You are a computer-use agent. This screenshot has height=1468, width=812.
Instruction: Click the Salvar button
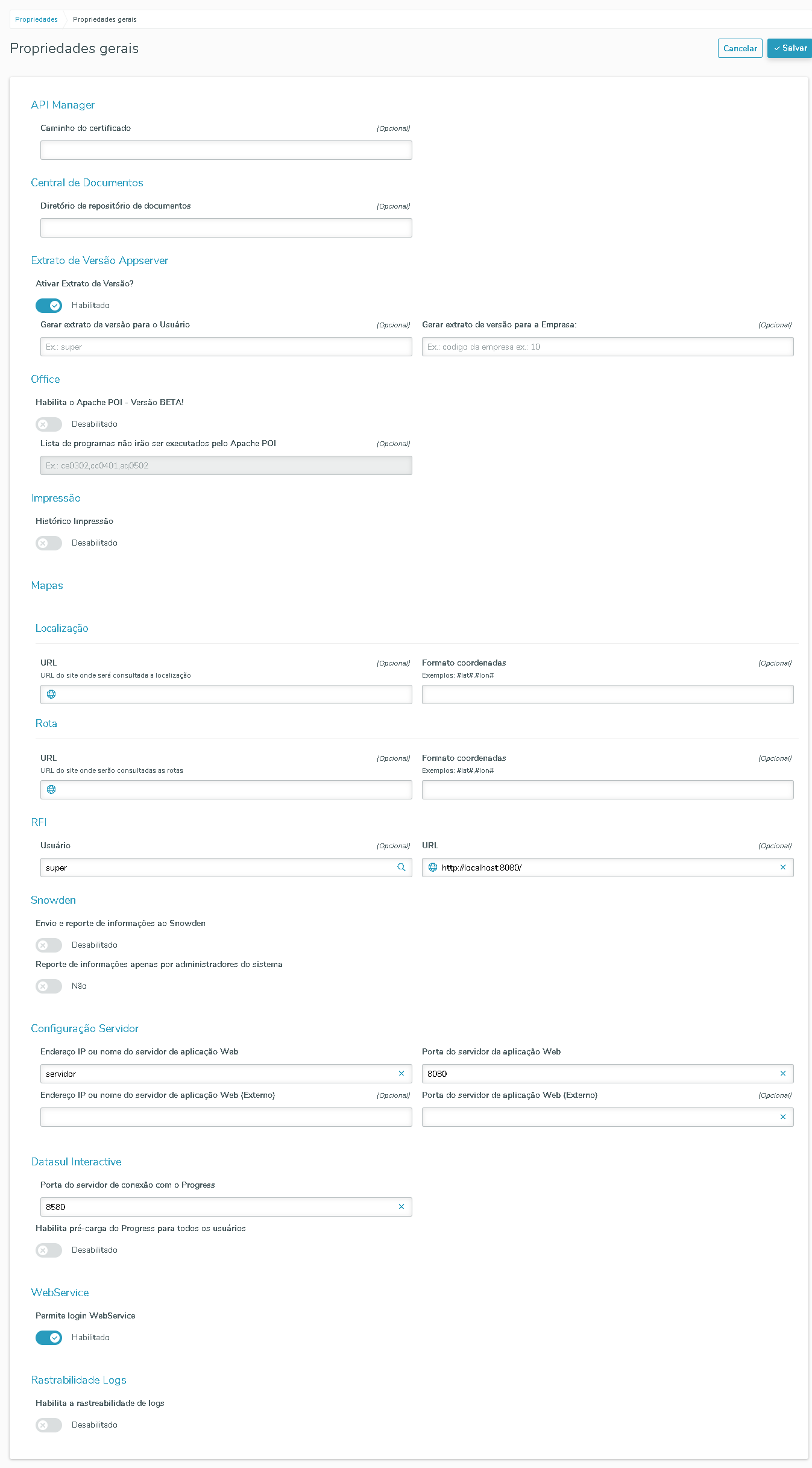[x=790, y=48]
